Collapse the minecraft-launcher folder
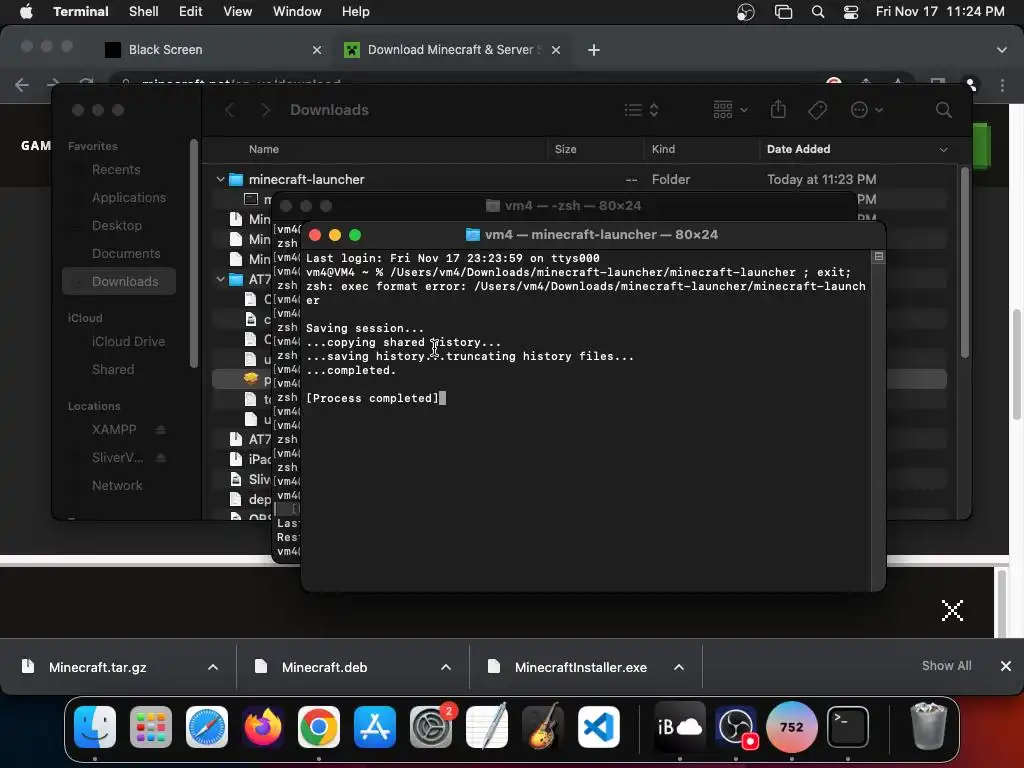The width and height of the screenshot is (1024, 768). (221, 179)
